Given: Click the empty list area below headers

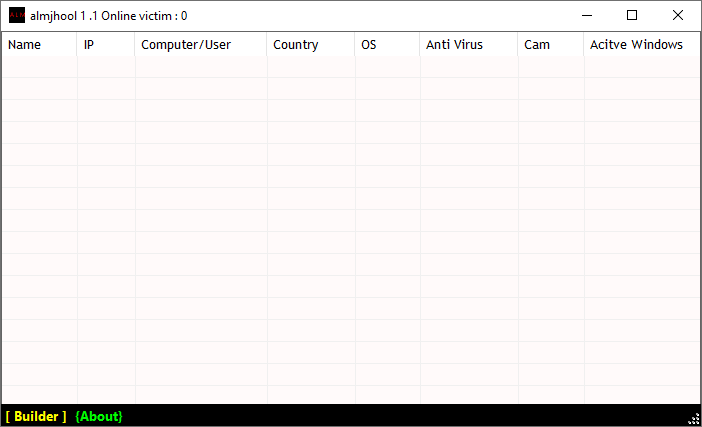Looking at the screenshot, I should point(350,230).
